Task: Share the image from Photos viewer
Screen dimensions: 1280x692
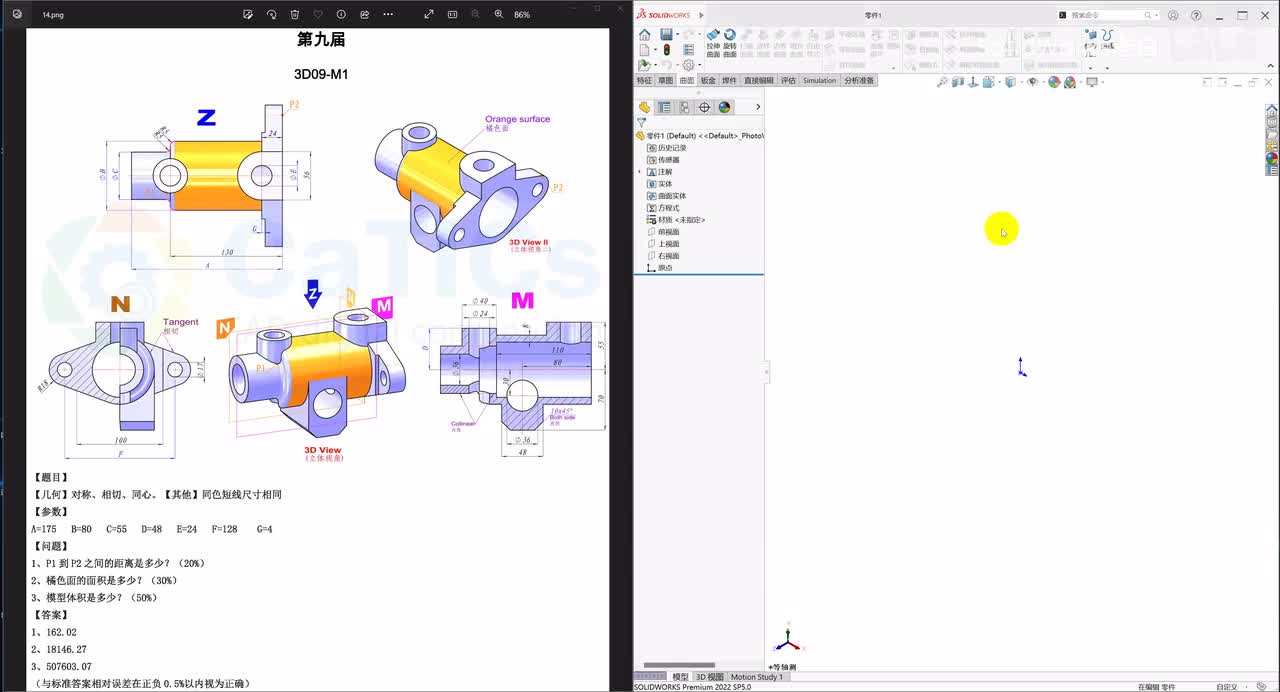Action: pyautogui.click(x=364, y=15)
